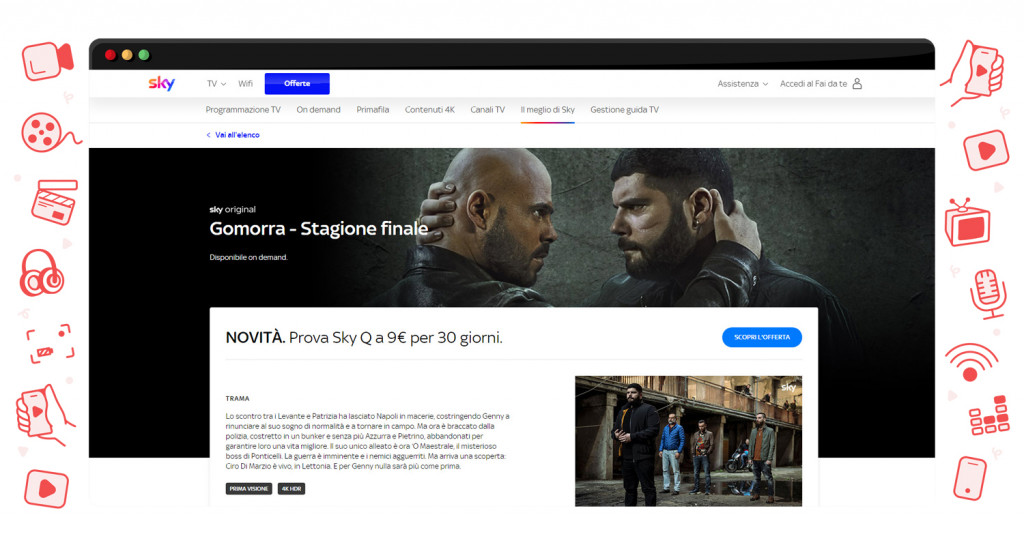
Task: Click the NOVITÀ Prova Sky Q promo text
Action: tap(364, 337)
